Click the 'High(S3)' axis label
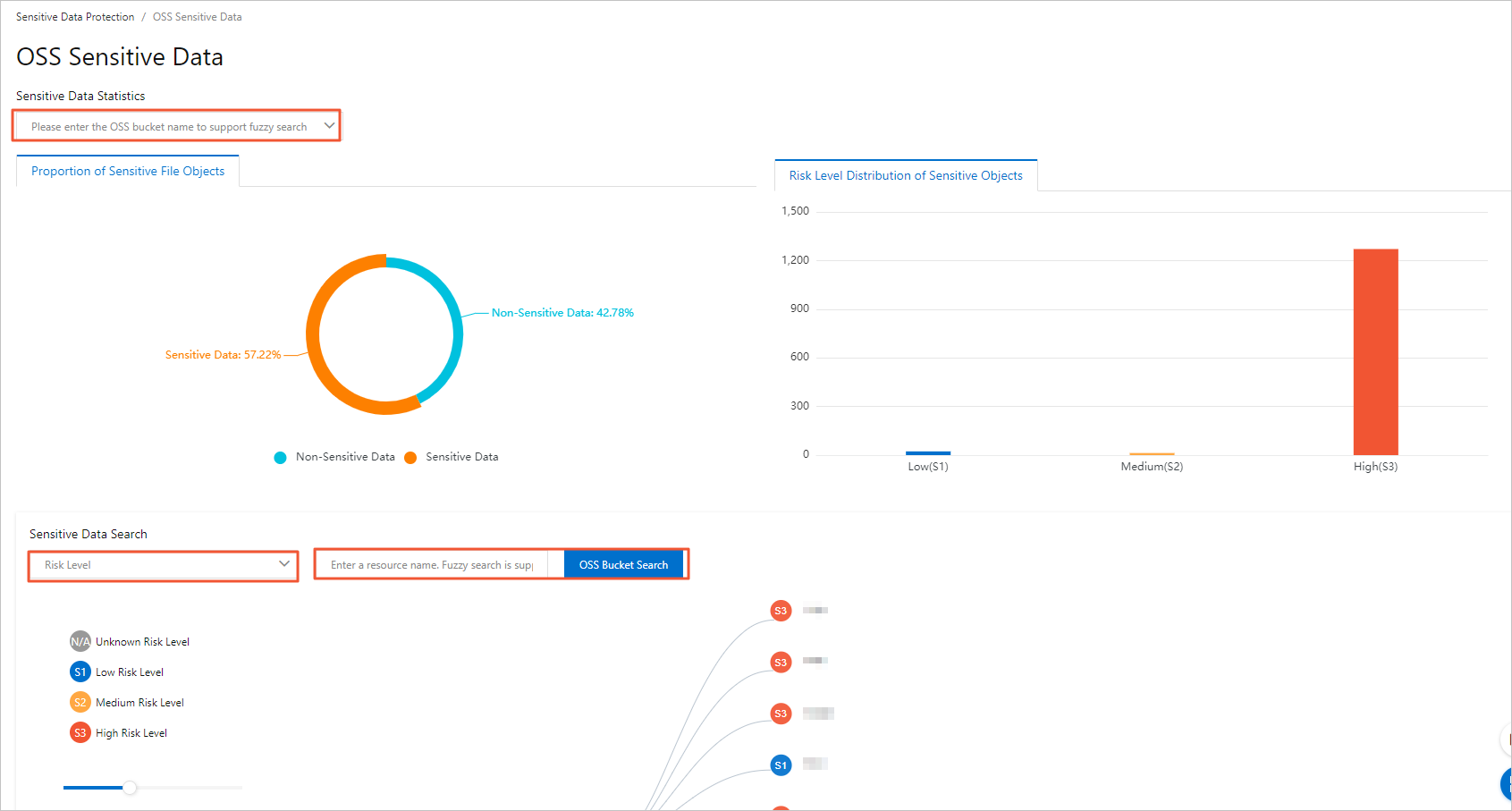This screenshot has width=1512, height=811. tap(1375, 467)
